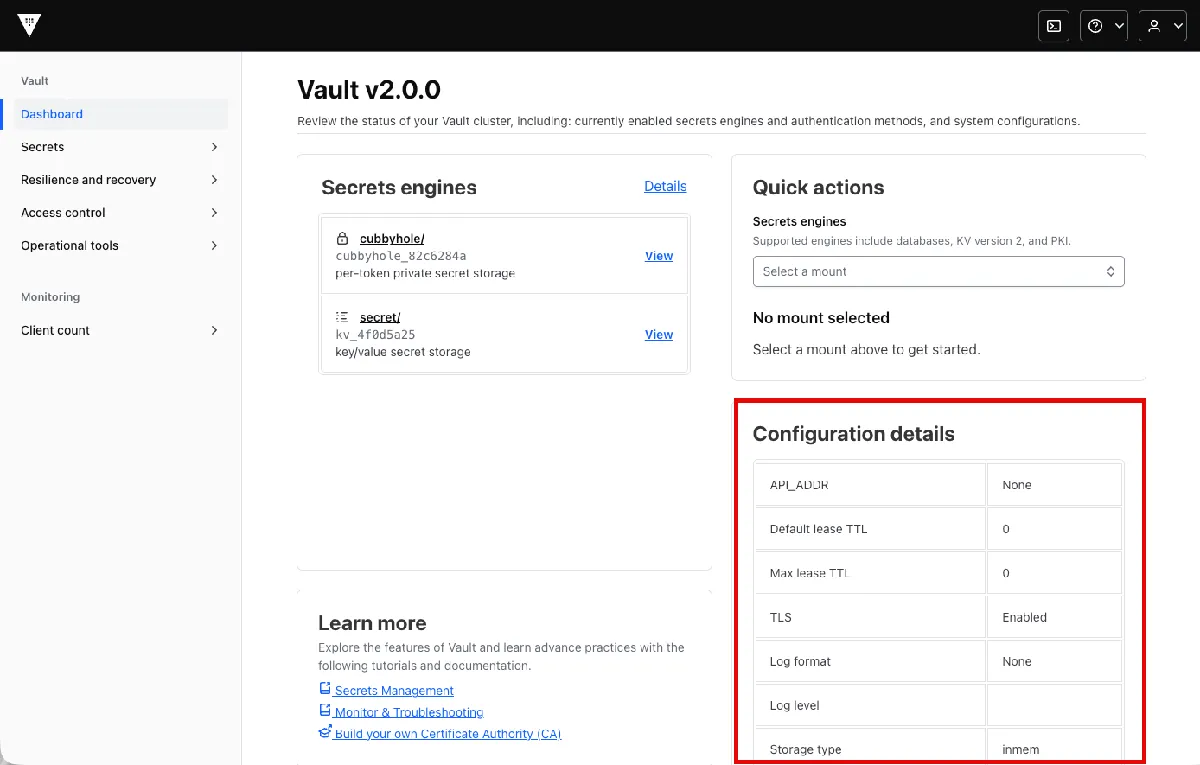Open Build your own Certificate Authority link
Image resolution: width=1200 pixels, height=765 pixels.
(448, 733)
